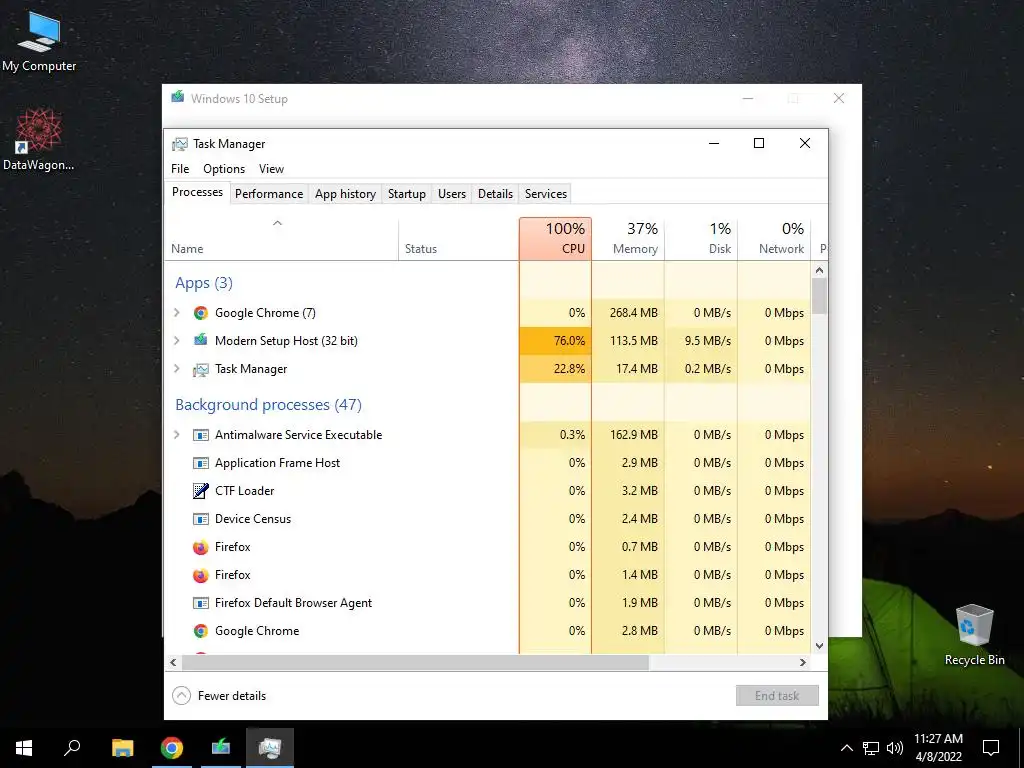This screenshot has width=1024, height=768.
Task: Click the Firefox Default Browser Agent icon
Action: pyautogui.click(x=200, y=603)
